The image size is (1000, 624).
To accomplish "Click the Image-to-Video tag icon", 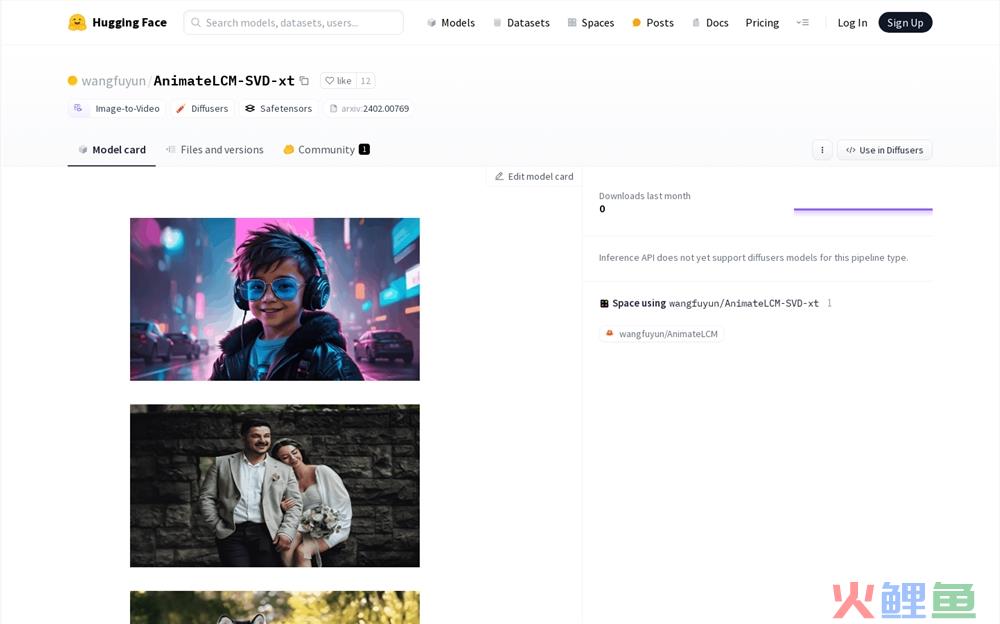I will click(78, 108).
